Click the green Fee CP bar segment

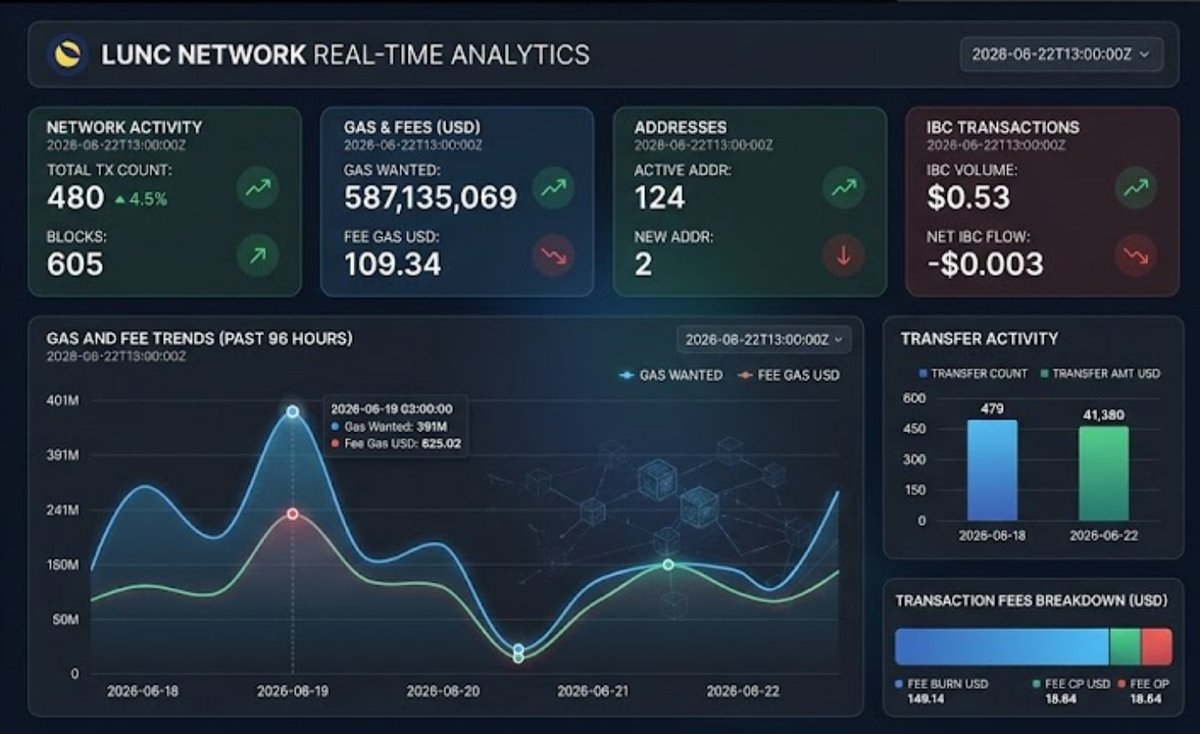tap(1125, 647)
